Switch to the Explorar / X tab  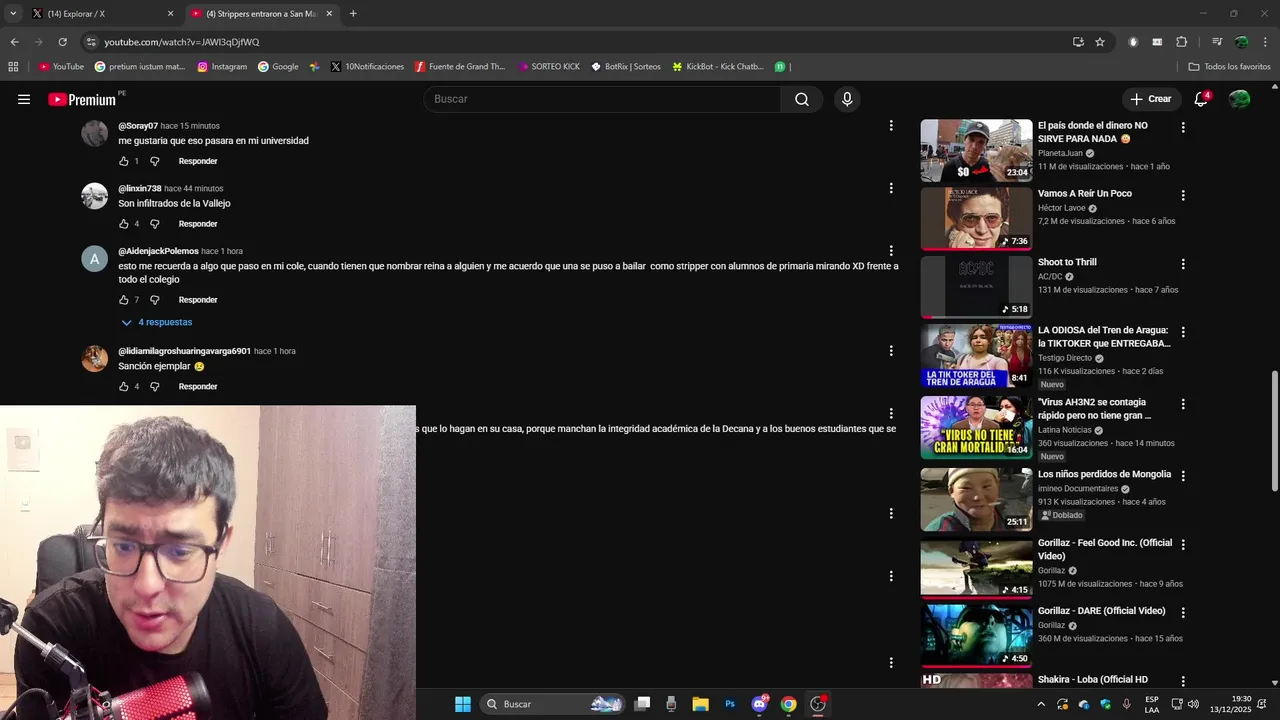point(102,14)
